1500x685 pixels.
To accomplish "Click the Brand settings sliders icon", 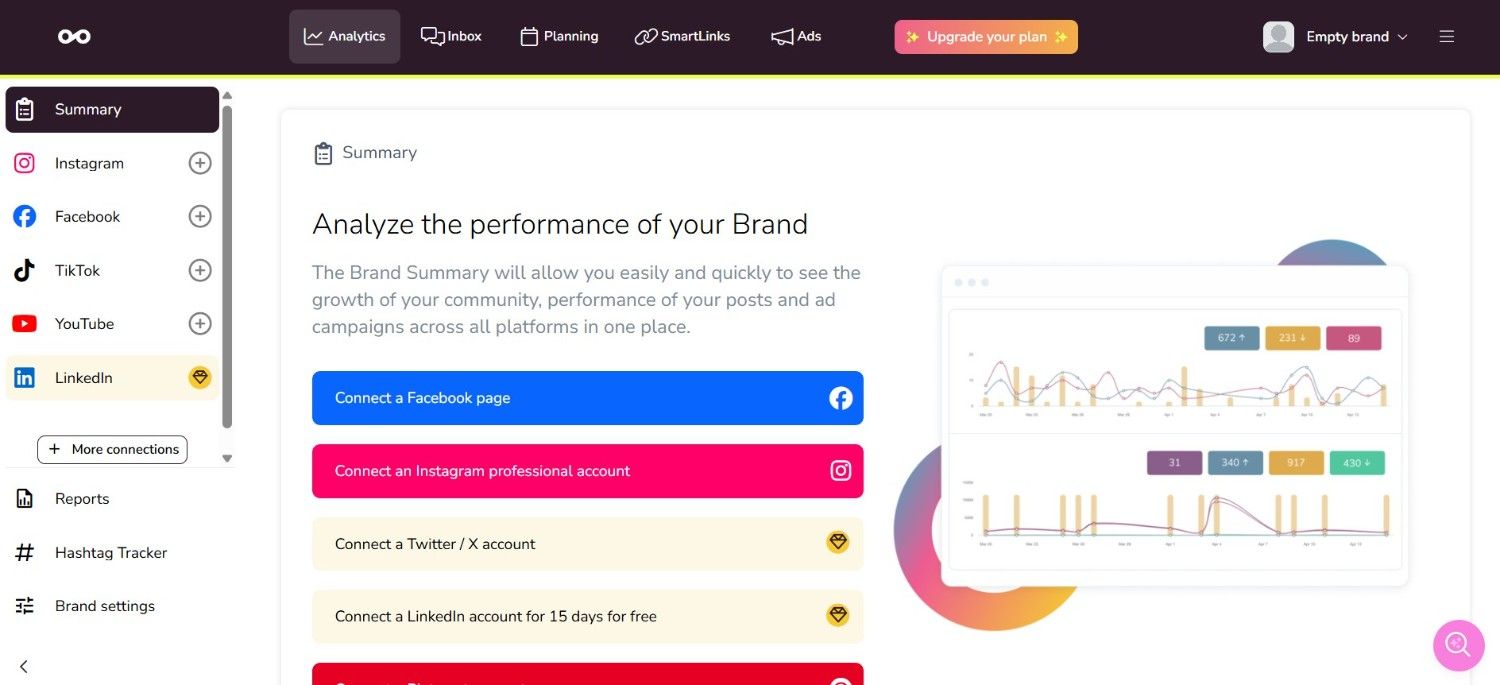I will click(24, 605).
